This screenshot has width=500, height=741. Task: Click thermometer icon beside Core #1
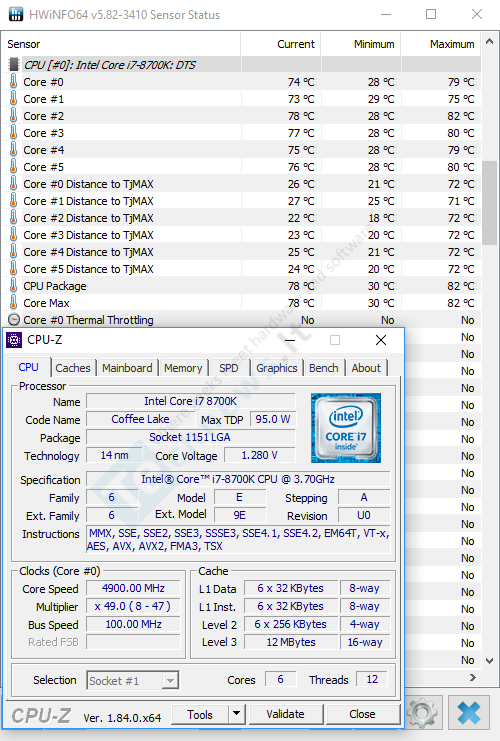tap(14, 99)
